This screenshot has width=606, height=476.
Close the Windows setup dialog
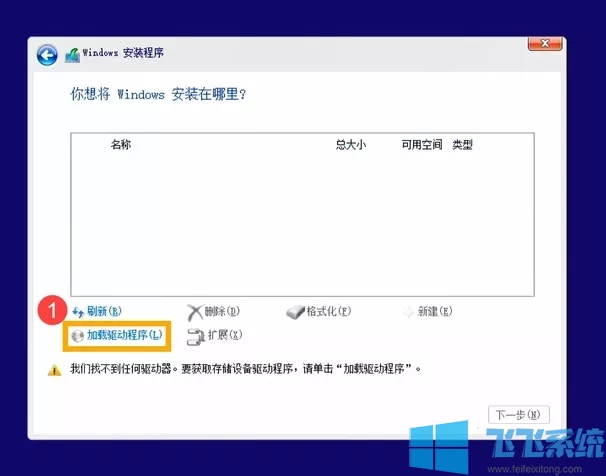click(545, 43)
